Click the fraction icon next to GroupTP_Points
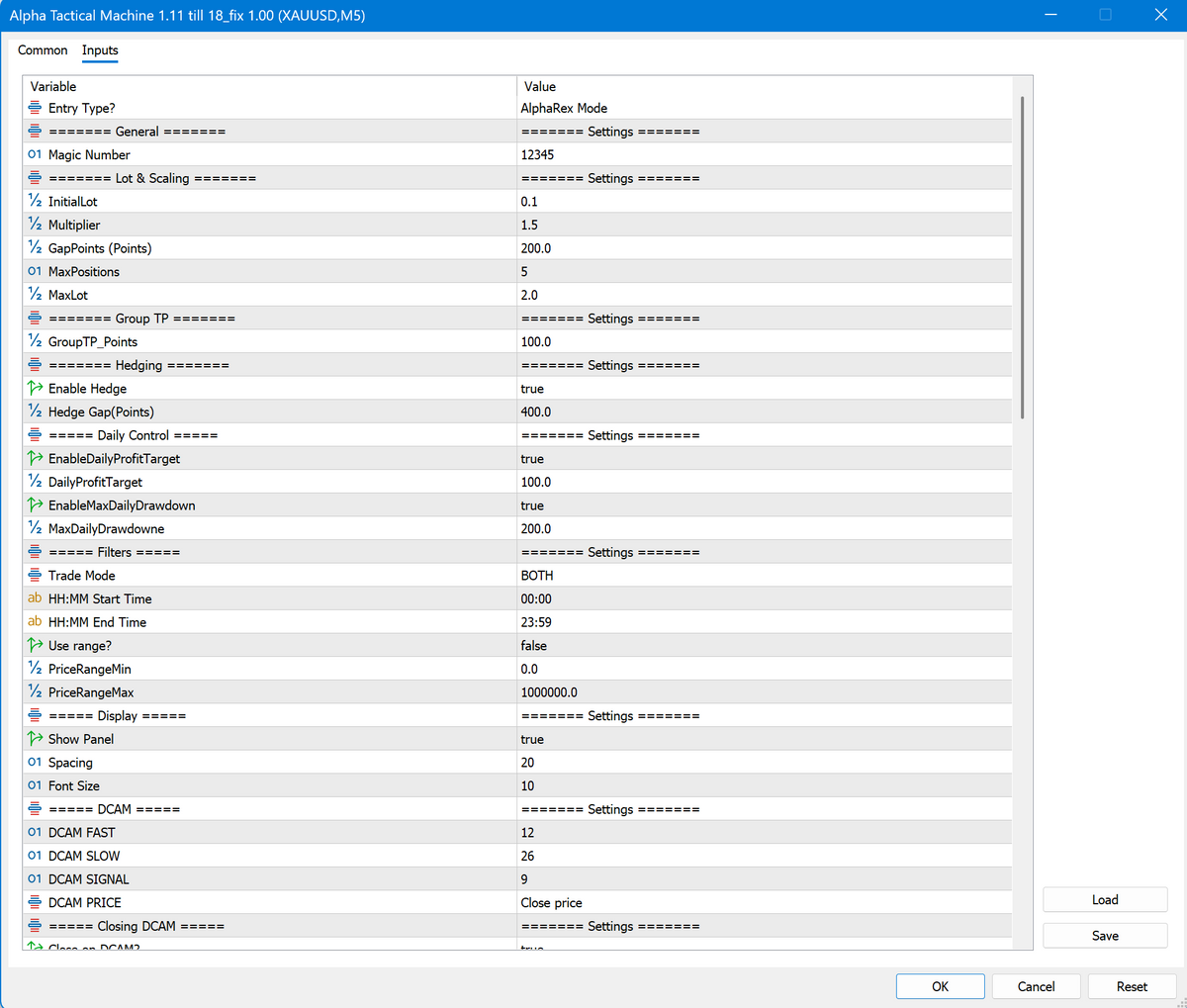The image size is (1187, 1008). [35, 341]
